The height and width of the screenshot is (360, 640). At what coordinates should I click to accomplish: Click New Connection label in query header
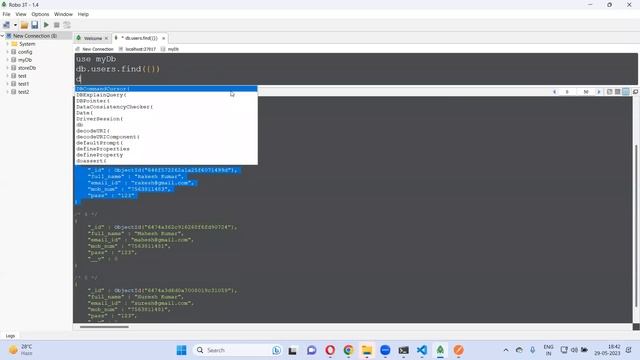point(98,49)
